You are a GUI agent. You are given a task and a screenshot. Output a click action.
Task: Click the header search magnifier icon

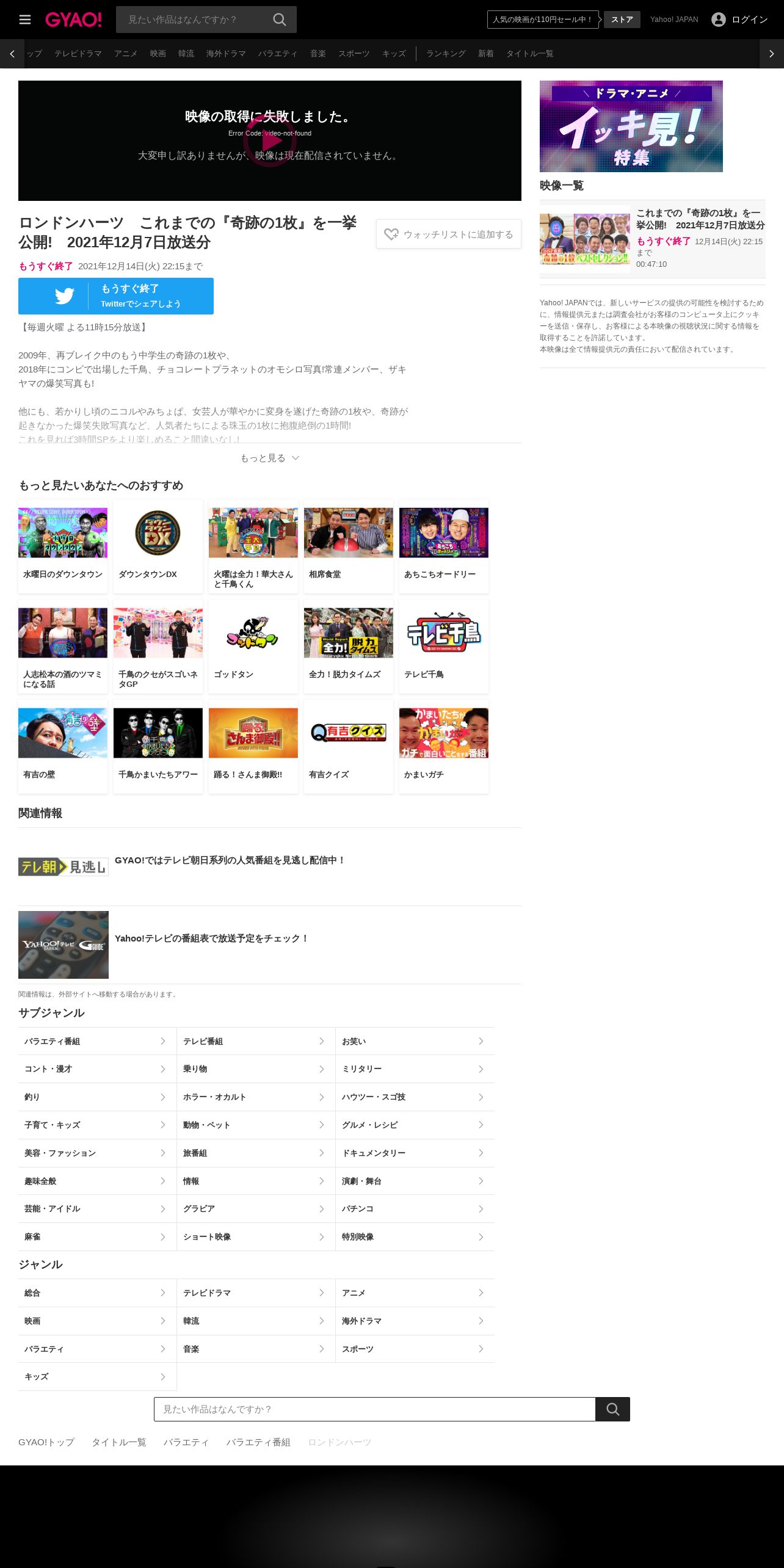click(280, 20)
